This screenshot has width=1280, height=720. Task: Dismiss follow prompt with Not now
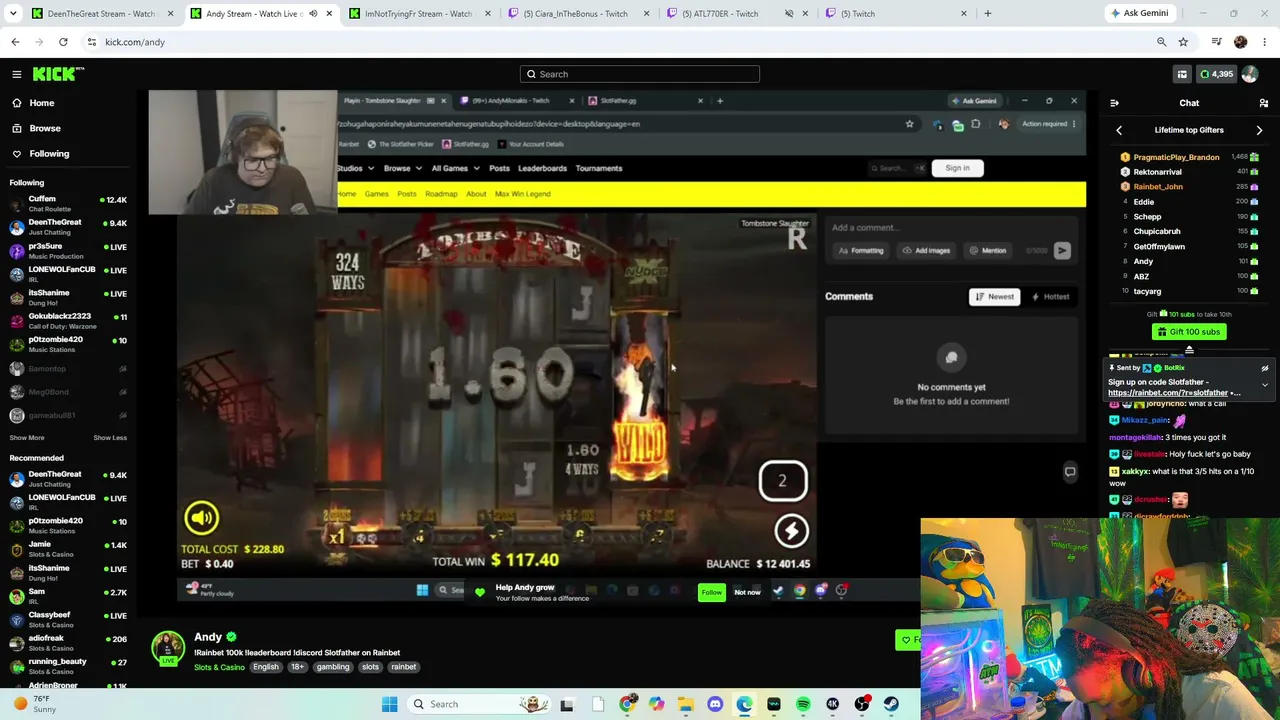(x=747, y=592)
